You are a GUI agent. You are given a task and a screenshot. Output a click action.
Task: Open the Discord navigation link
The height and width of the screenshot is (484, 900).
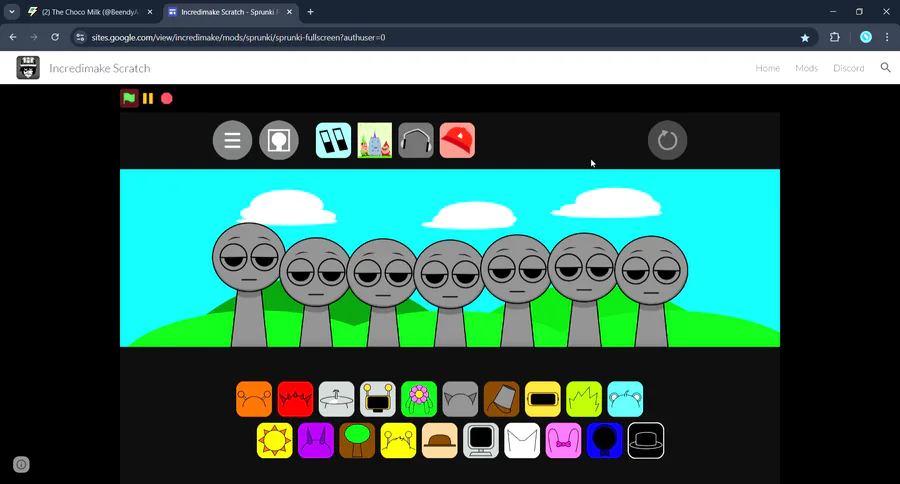pos(848,68)
